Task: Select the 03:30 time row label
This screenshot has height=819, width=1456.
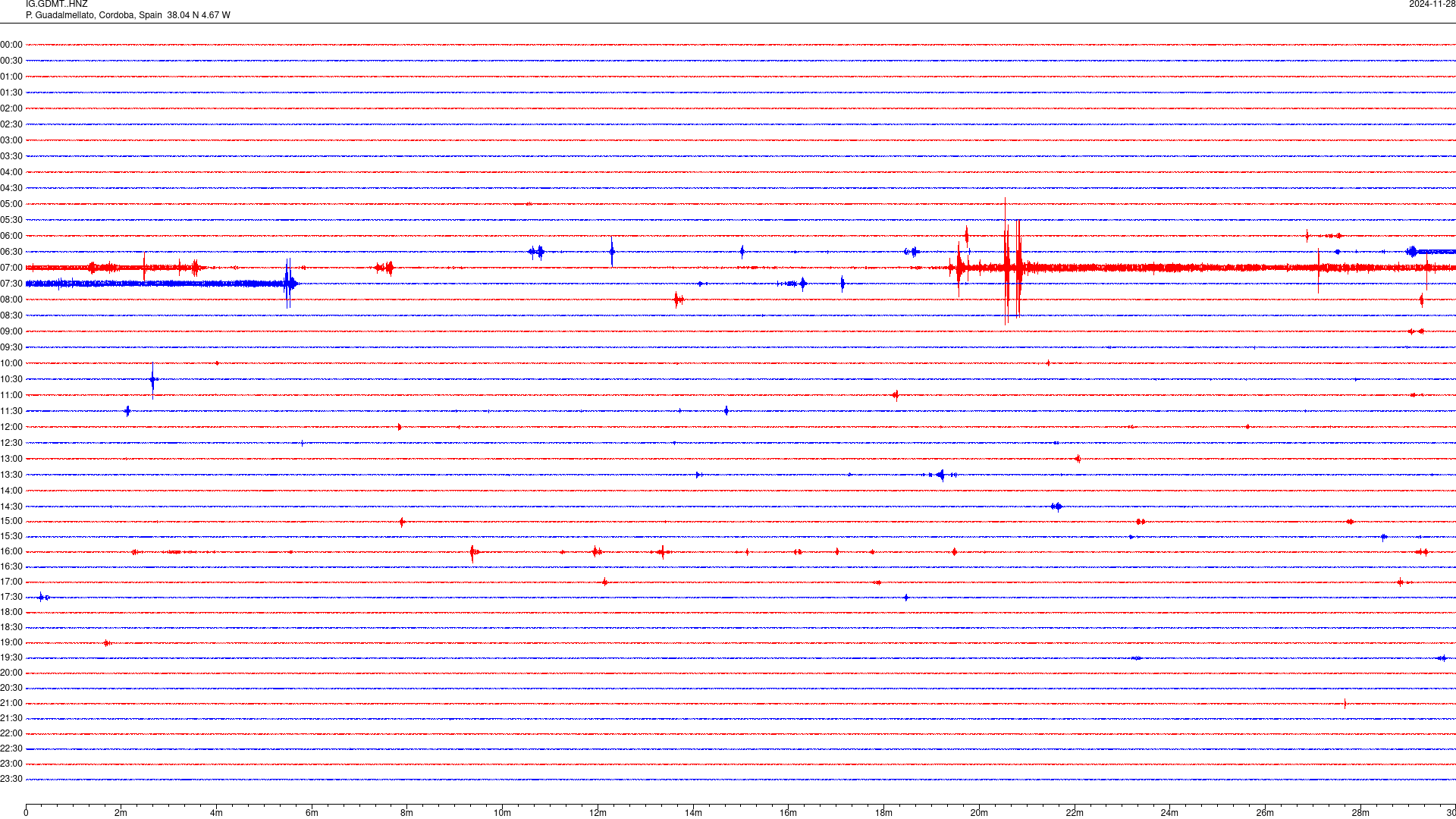Action: point(11,156)
